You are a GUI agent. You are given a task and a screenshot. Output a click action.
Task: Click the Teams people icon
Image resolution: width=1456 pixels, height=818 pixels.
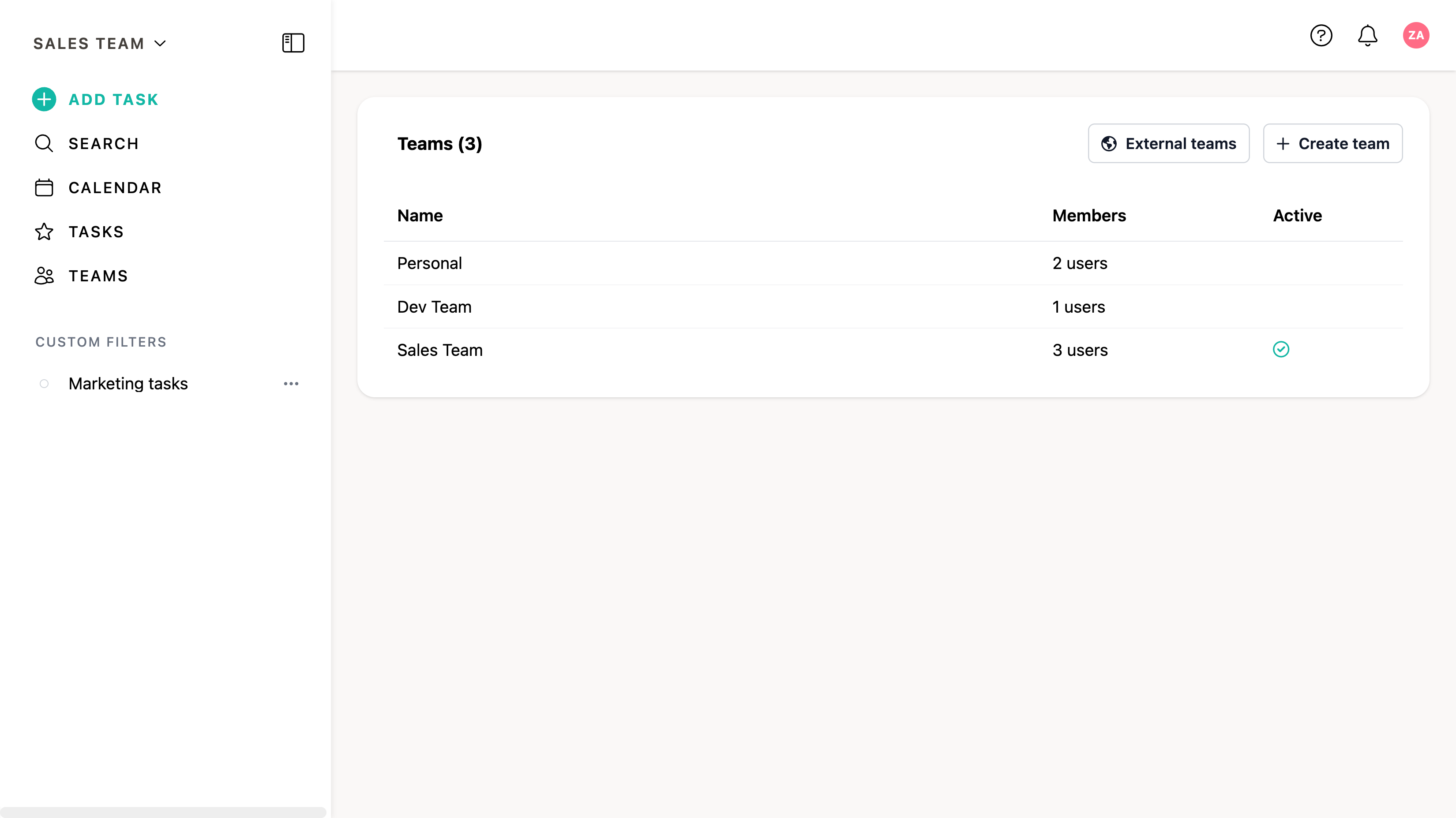pyautogui.click(x=44, y=276)
